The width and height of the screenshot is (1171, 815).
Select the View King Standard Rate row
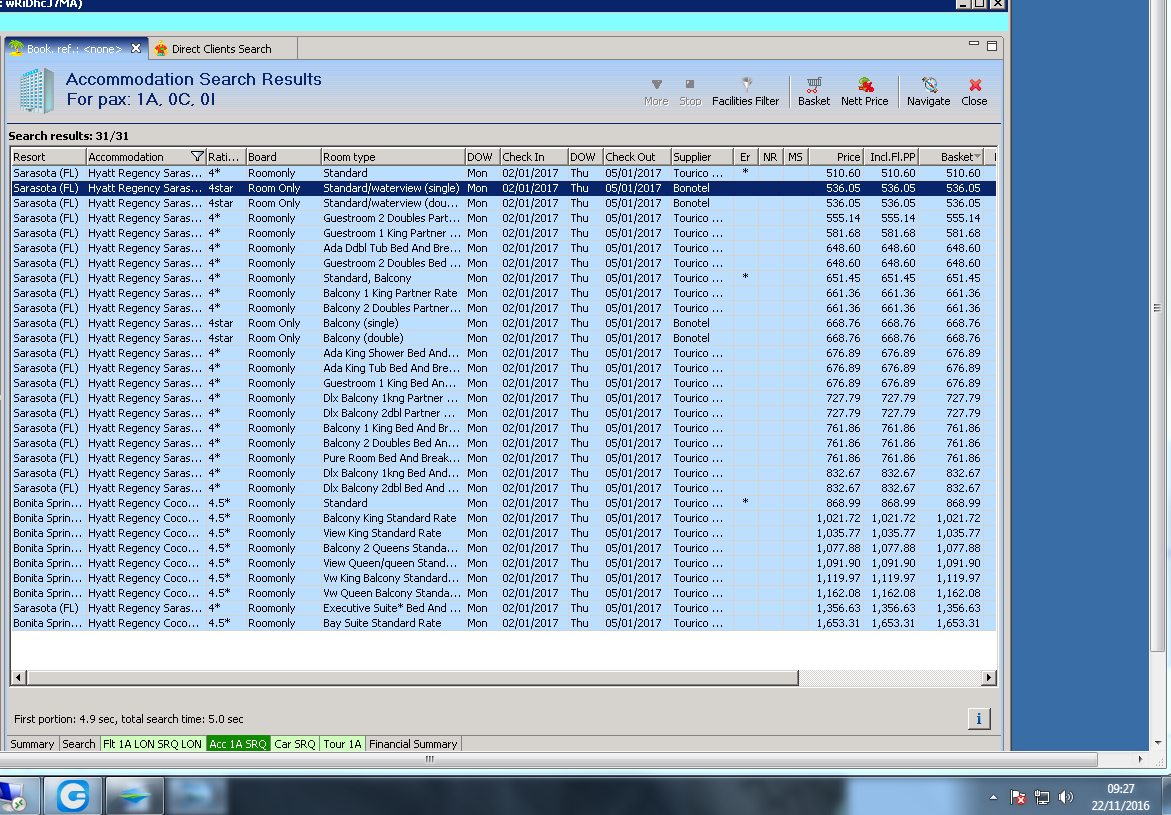pos(503,533)
